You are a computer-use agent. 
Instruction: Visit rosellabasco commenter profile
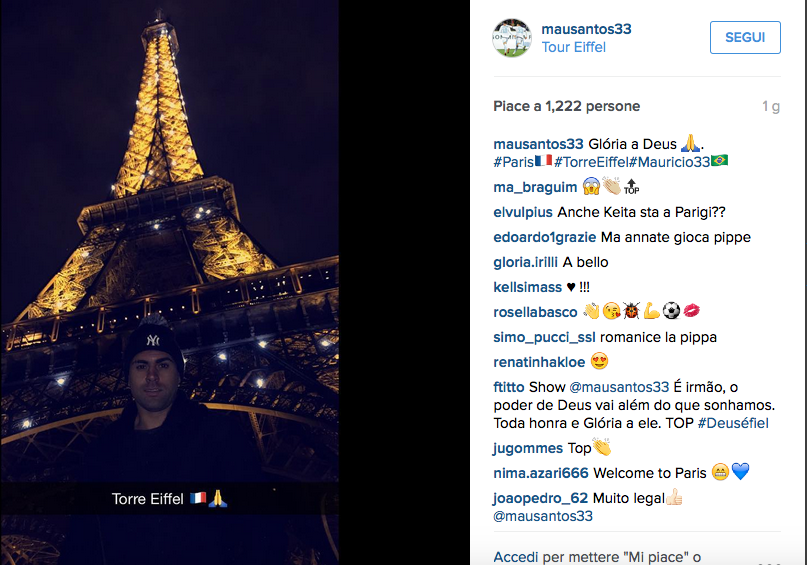click(x=535, y=312)
